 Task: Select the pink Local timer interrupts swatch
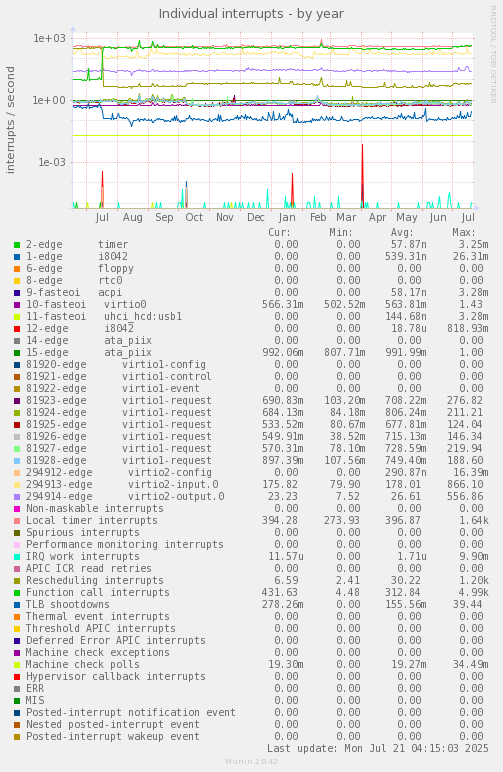coord(17,521)
